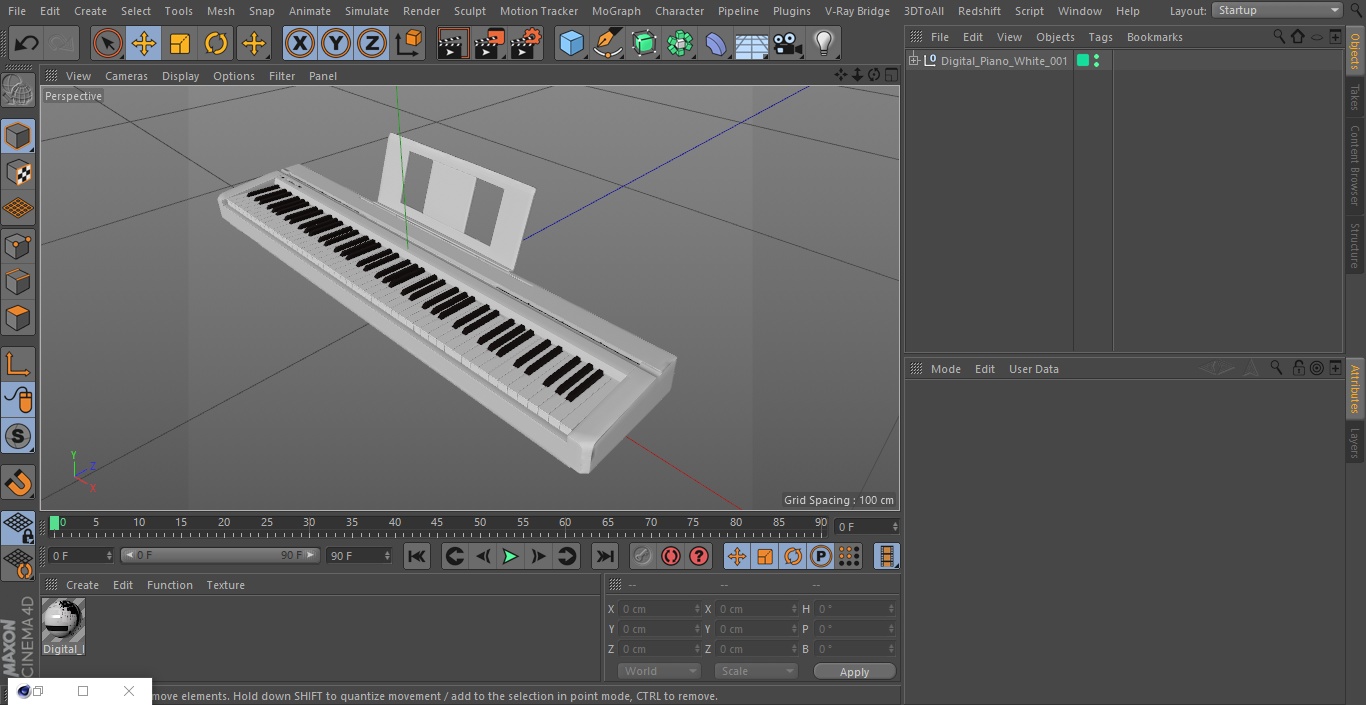Select Digital_Piano_White_001 in Object Manager

(1004, 61)
